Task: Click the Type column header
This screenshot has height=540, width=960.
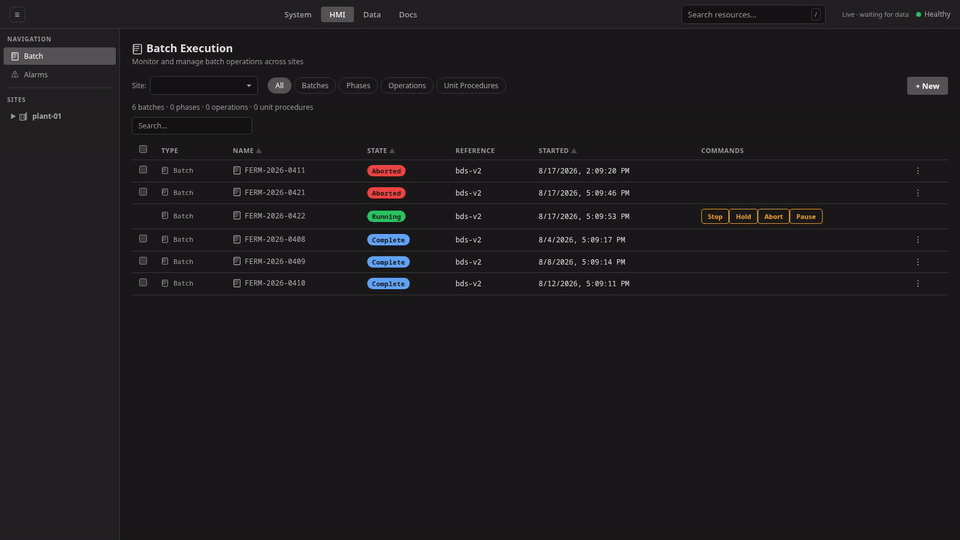Action: coord(170,151)
